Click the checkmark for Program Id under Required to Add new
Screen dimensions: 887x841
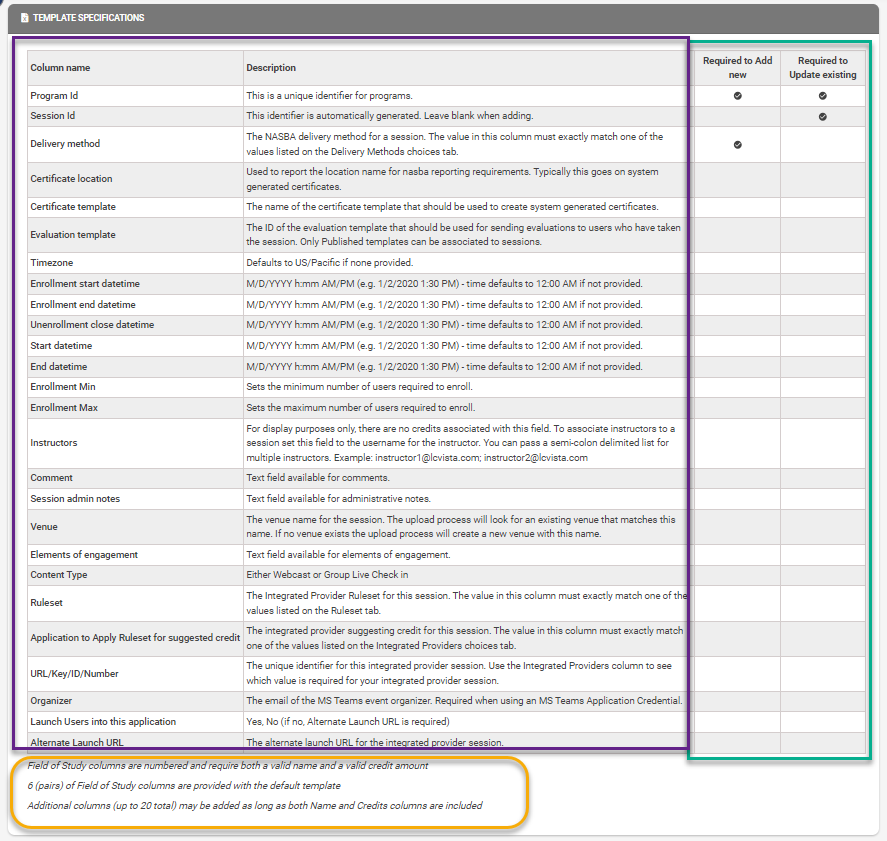pos(737,96)
